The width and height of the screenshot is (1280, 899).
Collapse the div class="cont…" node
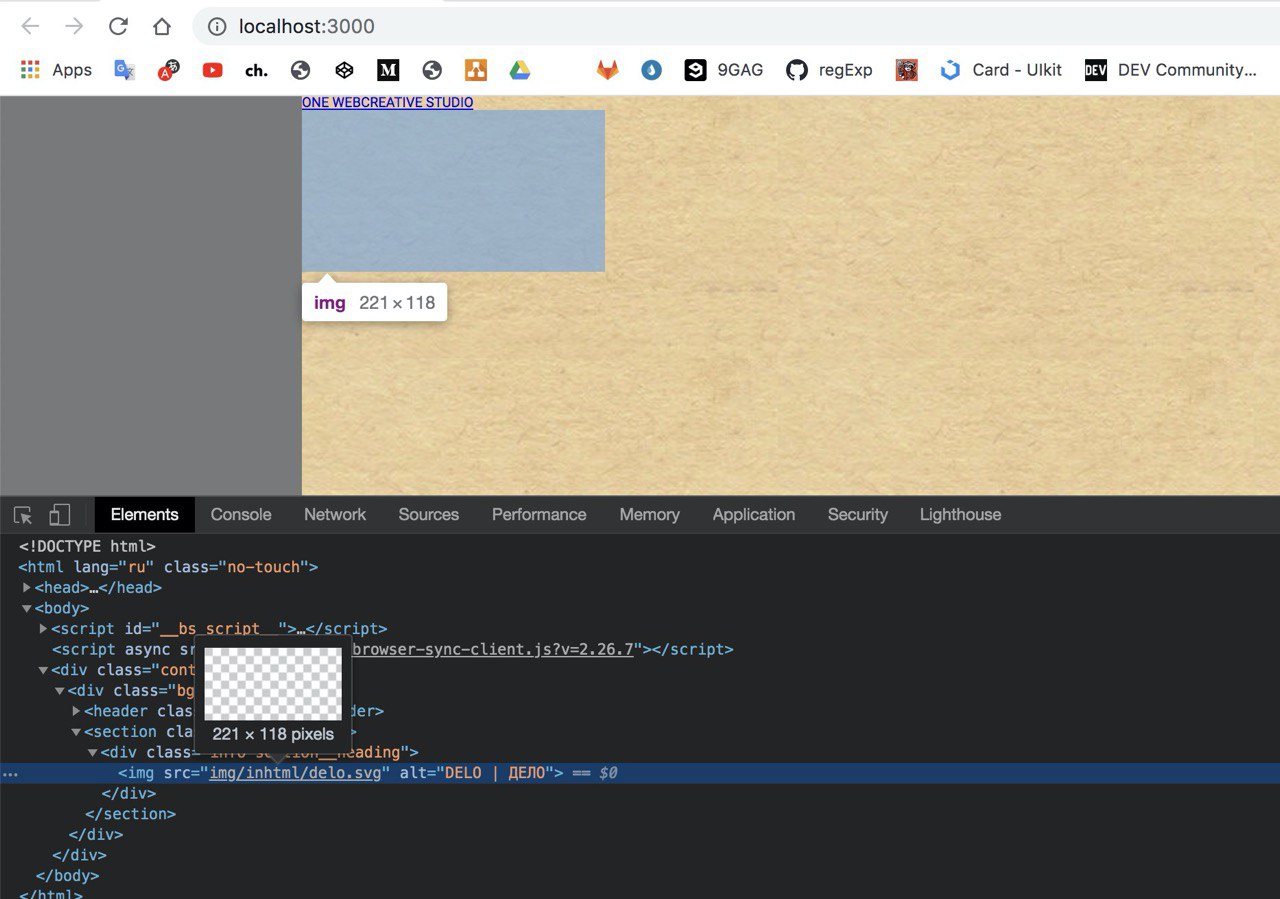pyautogui.click(x=43, y=670)
